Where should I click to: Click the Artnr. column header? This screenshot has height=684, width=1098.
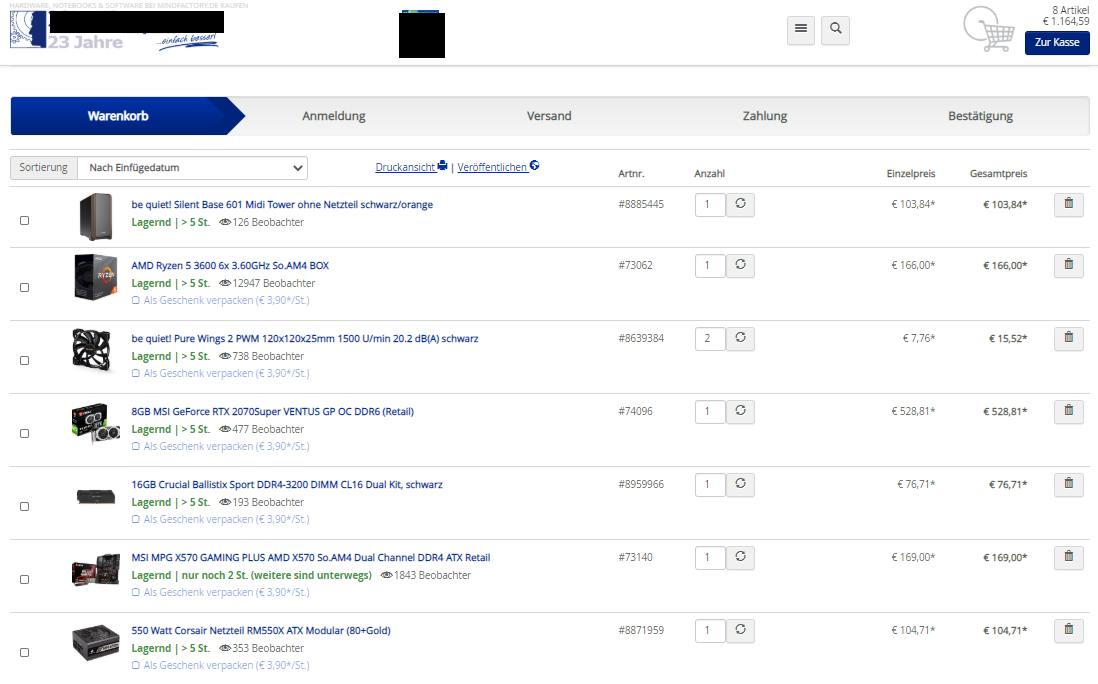pos(631,174)
